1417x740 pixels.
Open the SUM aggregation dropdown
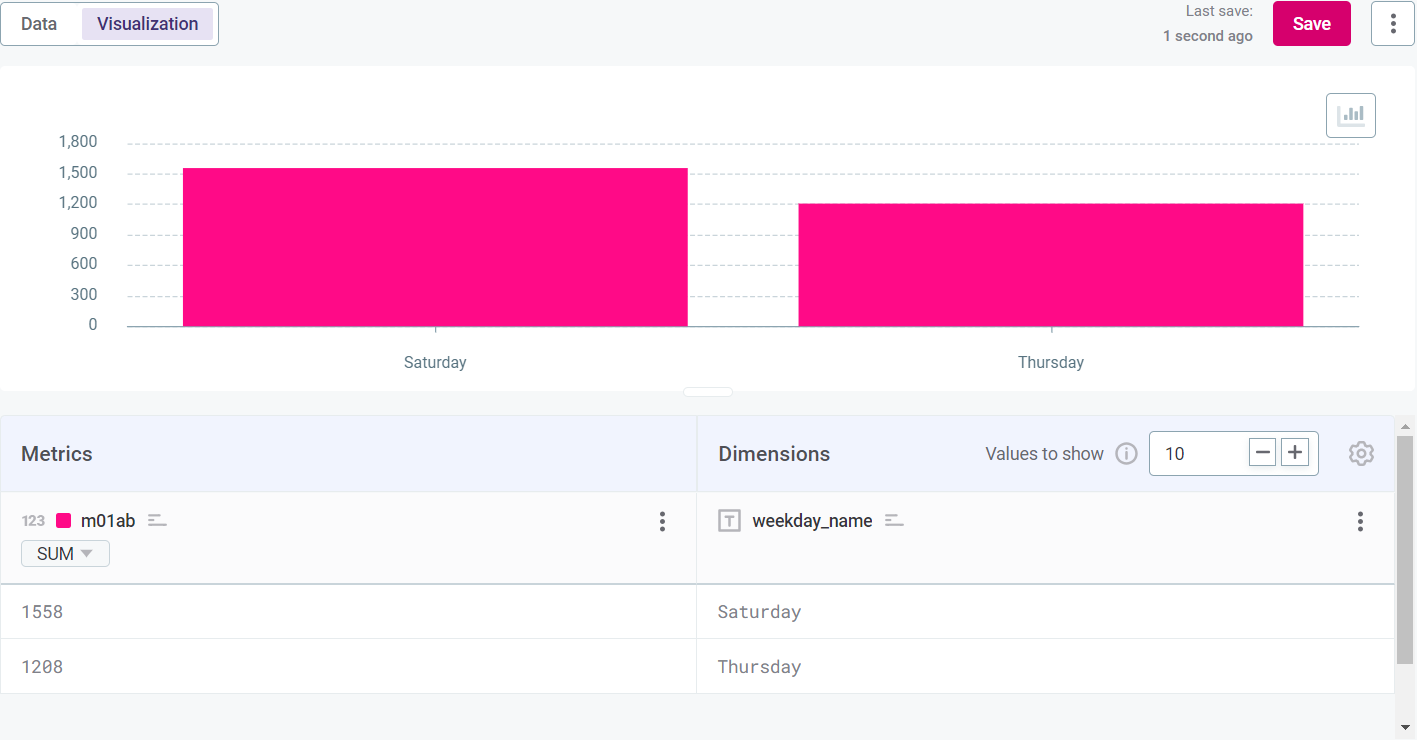coord(65,553)
